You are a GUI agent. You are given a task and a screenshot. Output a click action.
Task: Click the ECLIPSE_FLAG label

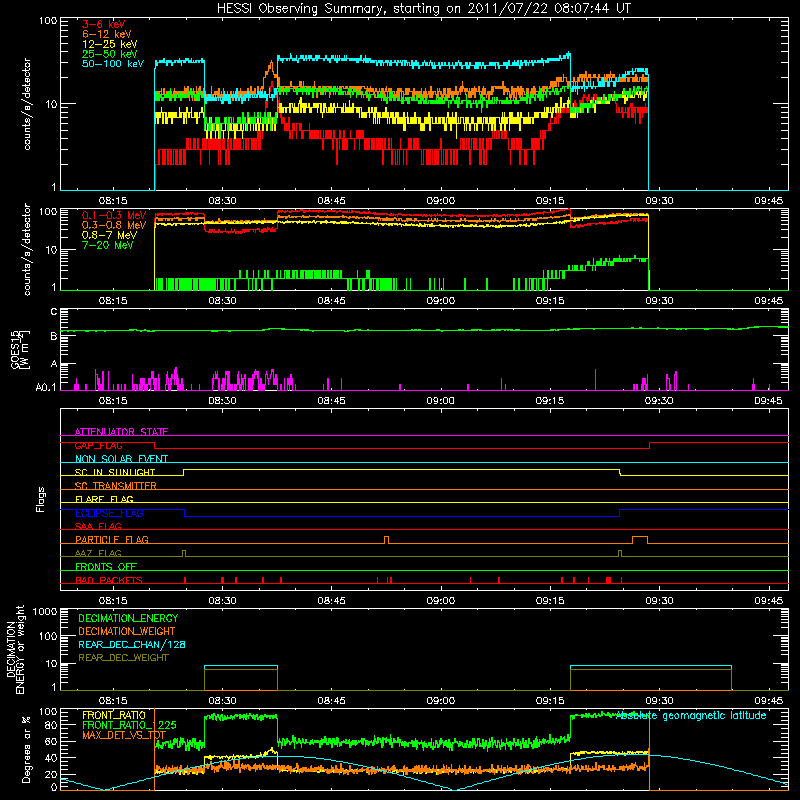point(109,513)
